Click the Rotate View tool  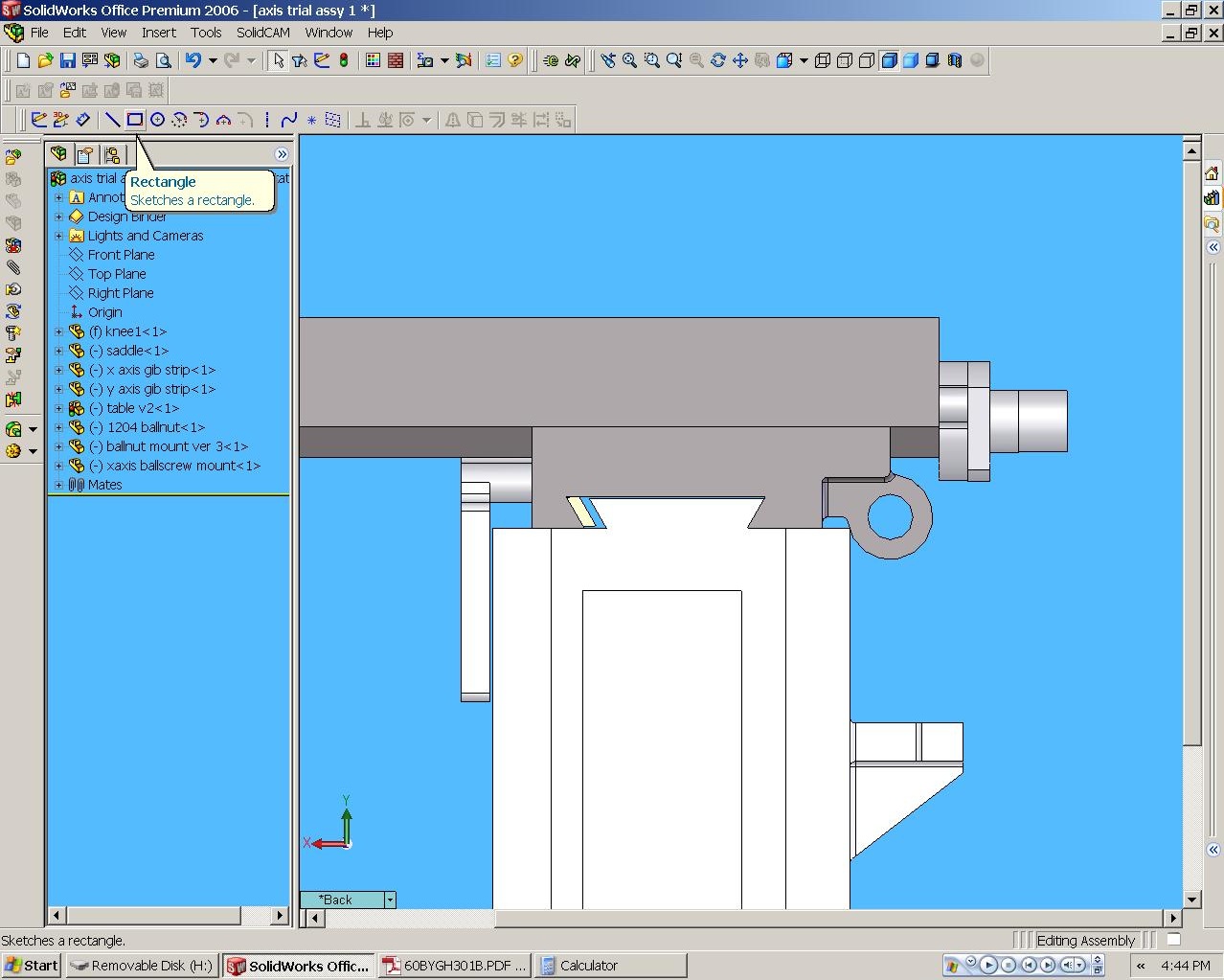[718, 60]
